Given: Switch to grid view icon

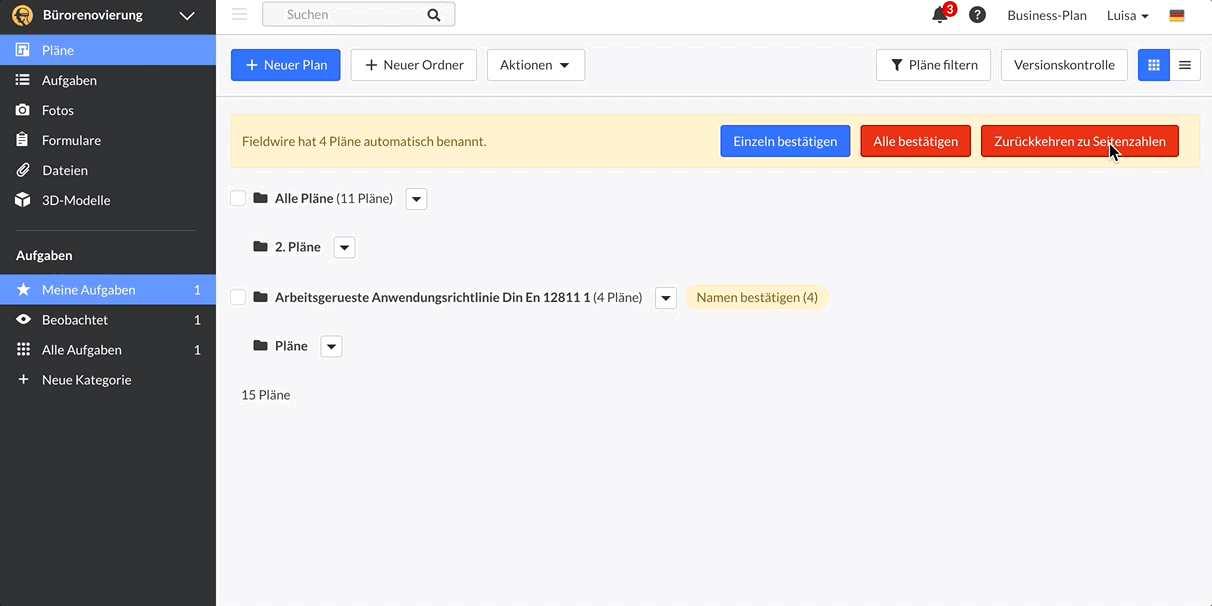Looking at the screenshot, I should (1154, 65).
